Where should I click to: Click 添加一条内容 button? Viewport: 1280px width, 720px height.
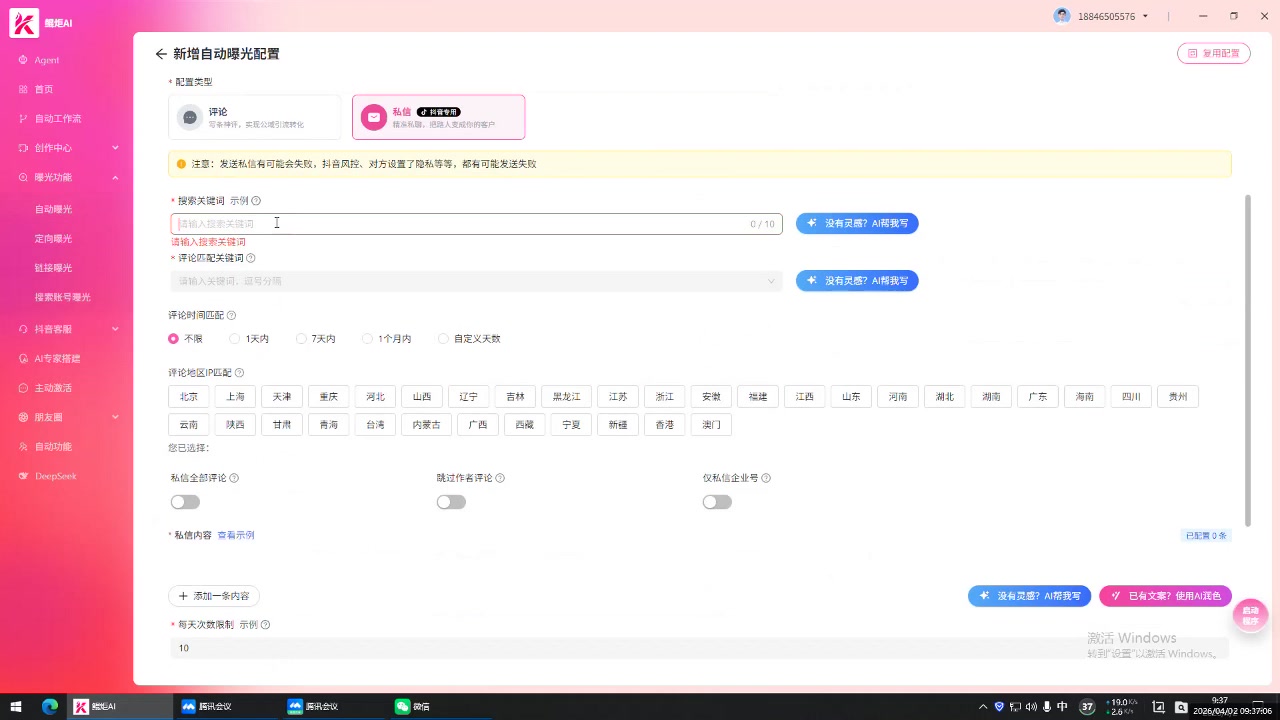coord(214,596)
